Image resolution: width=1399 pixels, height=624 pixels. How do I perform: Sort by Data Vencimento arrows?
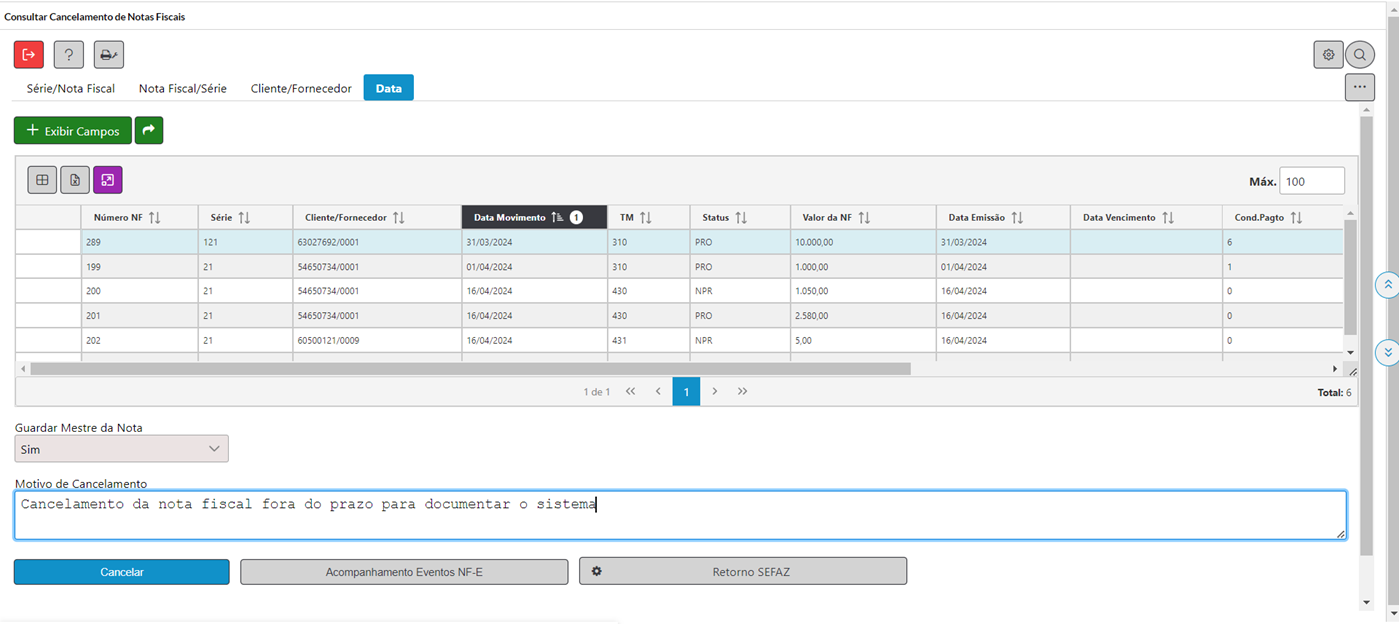click(1168, 217)
